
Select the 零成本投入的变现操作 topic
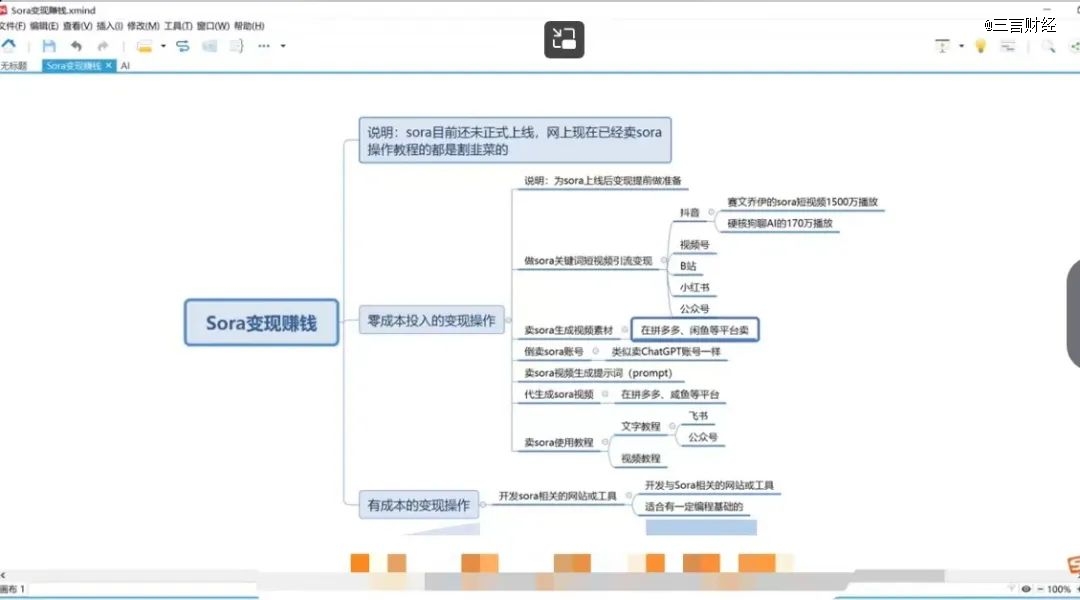click(431, 320)
